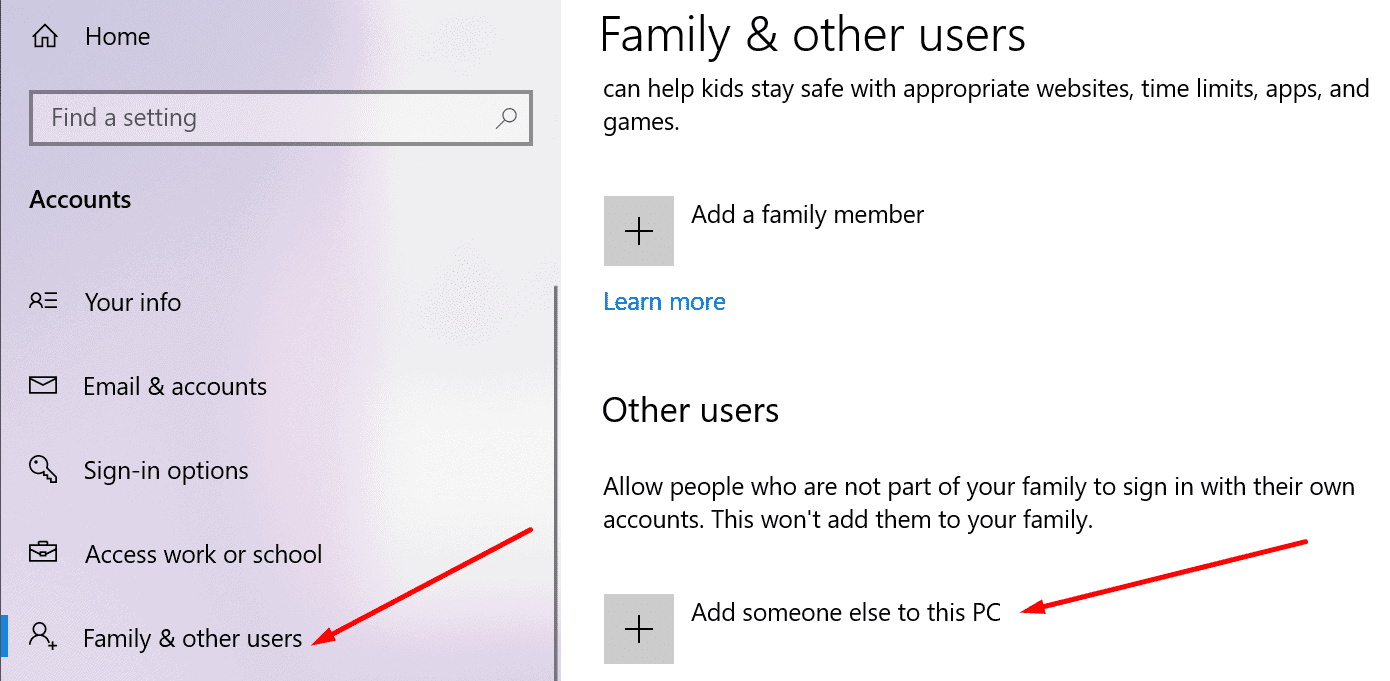The image size is (1390, 681).
Task: Select Access work or school
Action: coord(204,554)
